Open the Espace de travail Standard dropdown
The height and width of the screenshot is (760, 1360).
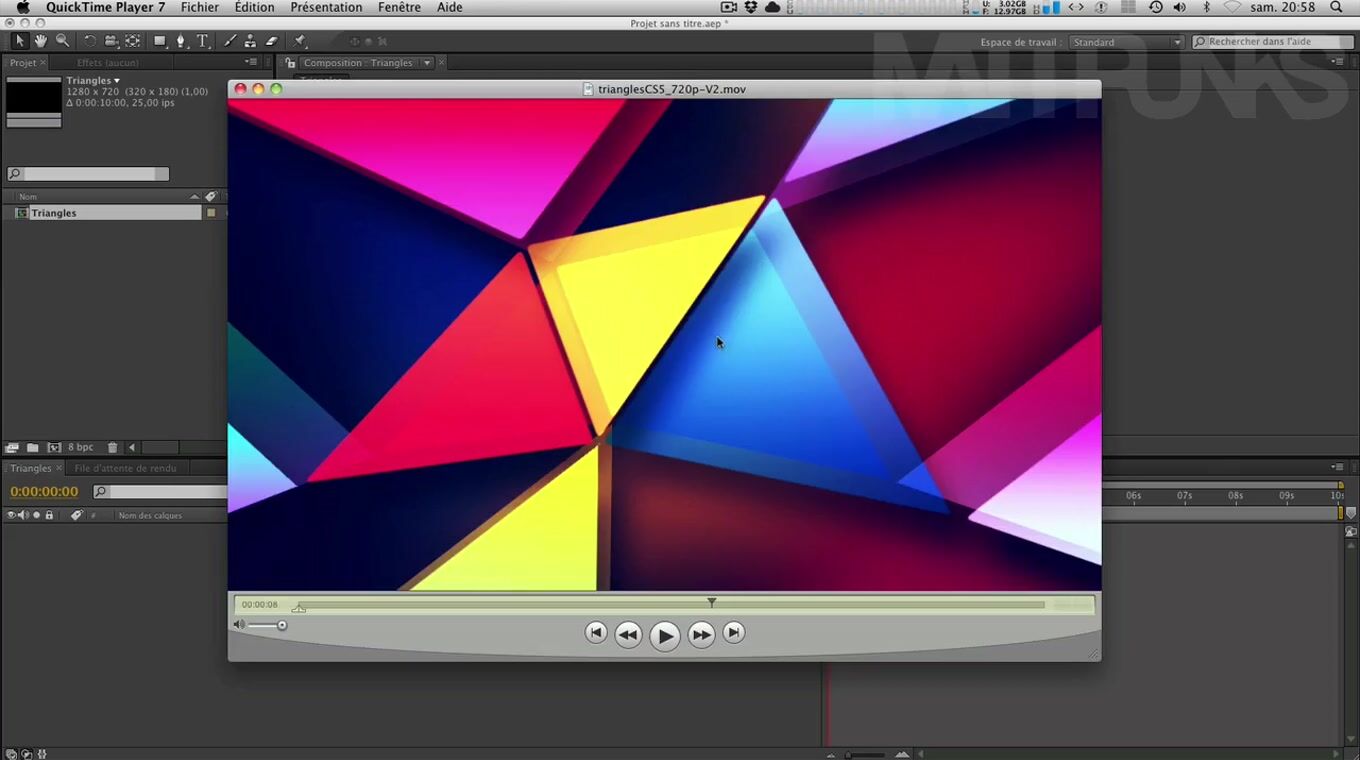coord(1126,42)
